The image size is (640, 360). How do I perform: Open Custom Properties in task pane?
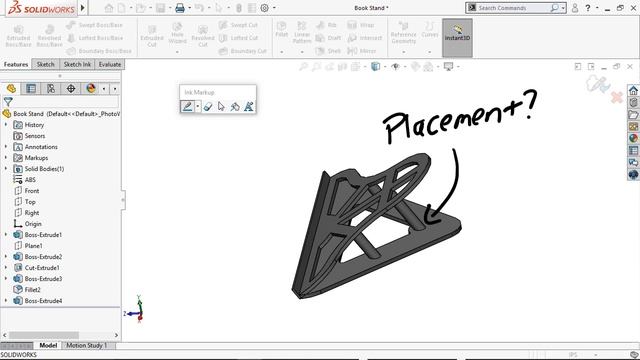633,151
